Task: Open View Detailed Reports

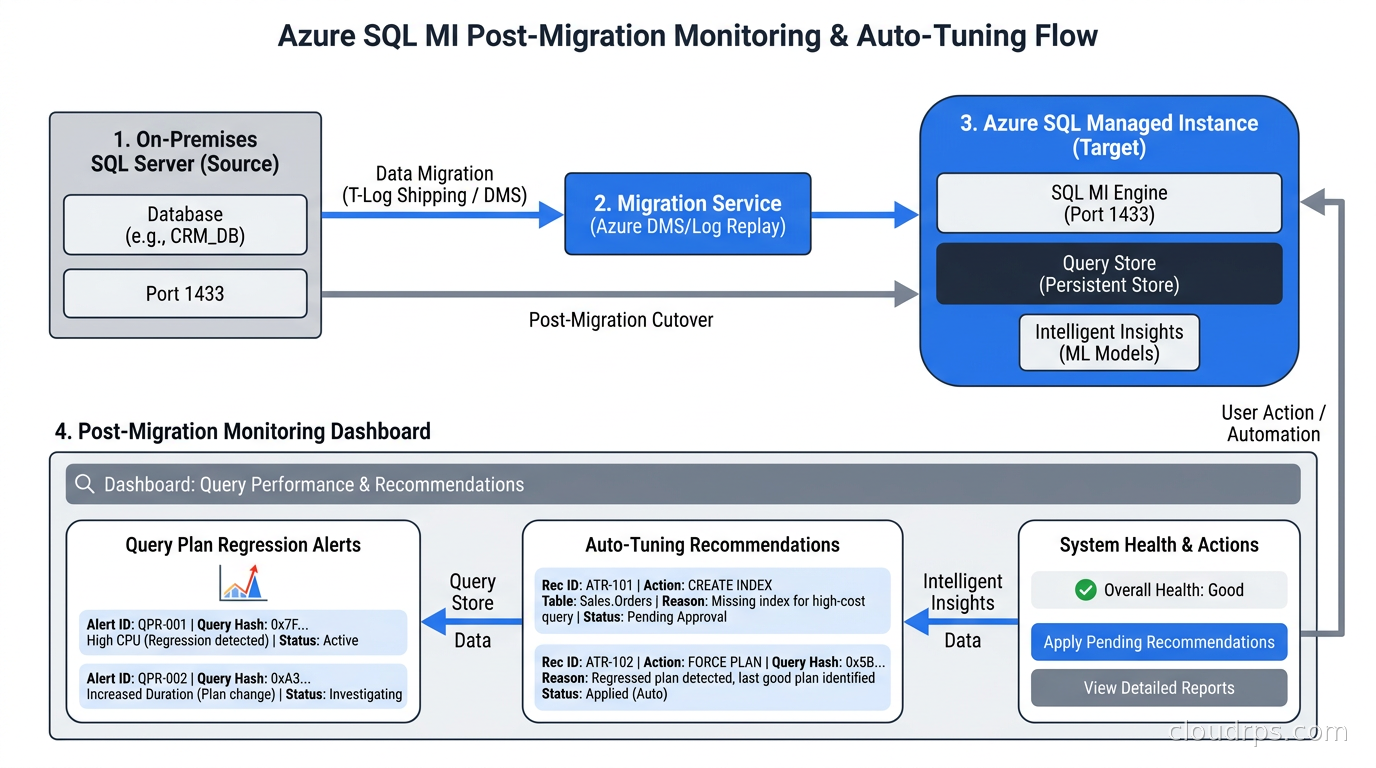Action: pos(1159,688)
